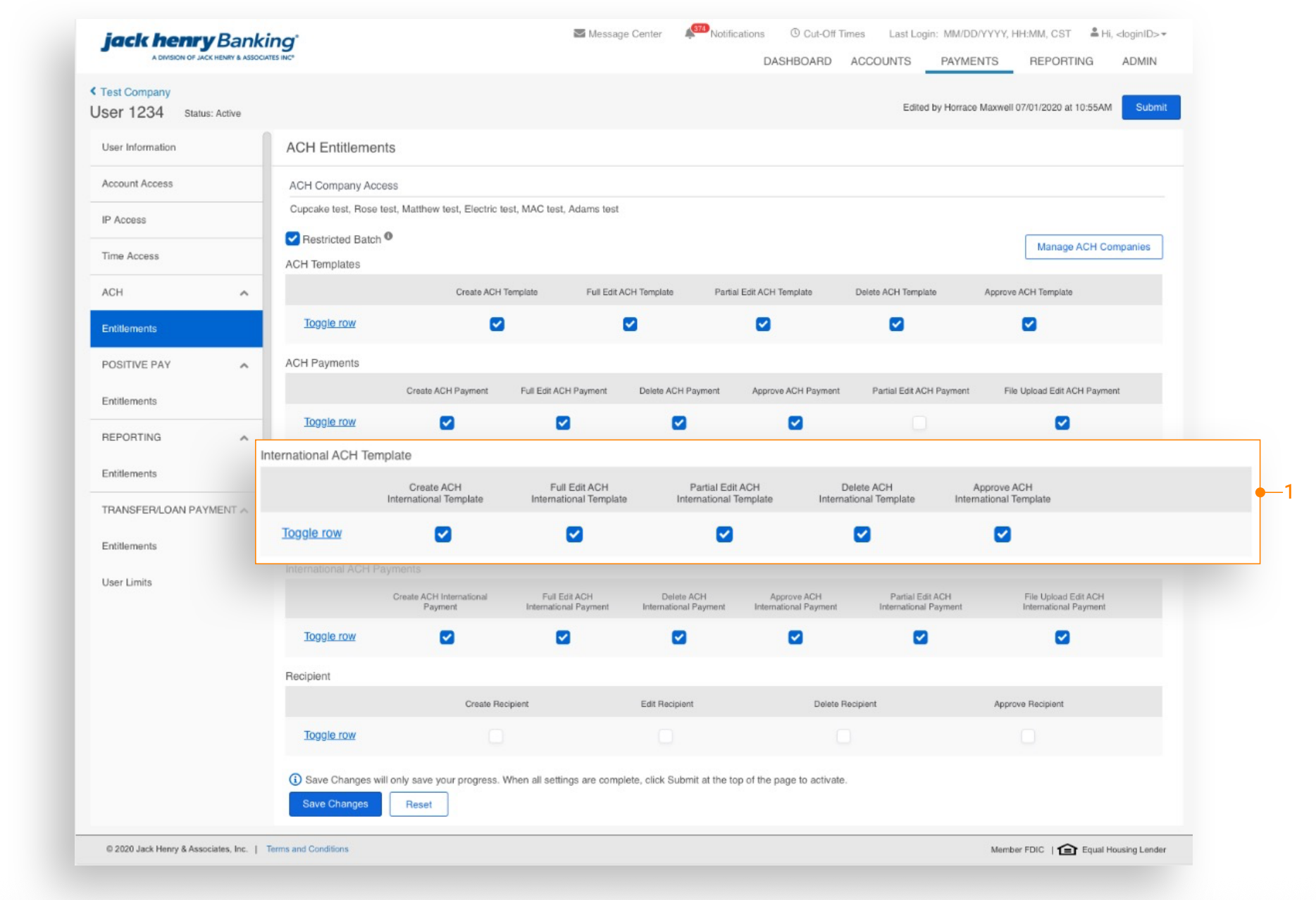
Task: Enable Partial Edit ACH Payment checkbox
Action: click(x=919, y=423)
